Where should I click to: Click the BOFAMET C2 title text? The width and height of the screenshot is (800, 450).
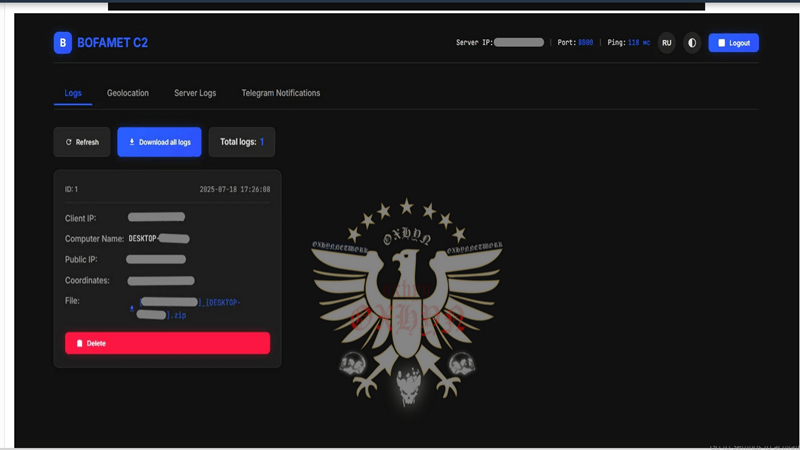tap(112, 42)
